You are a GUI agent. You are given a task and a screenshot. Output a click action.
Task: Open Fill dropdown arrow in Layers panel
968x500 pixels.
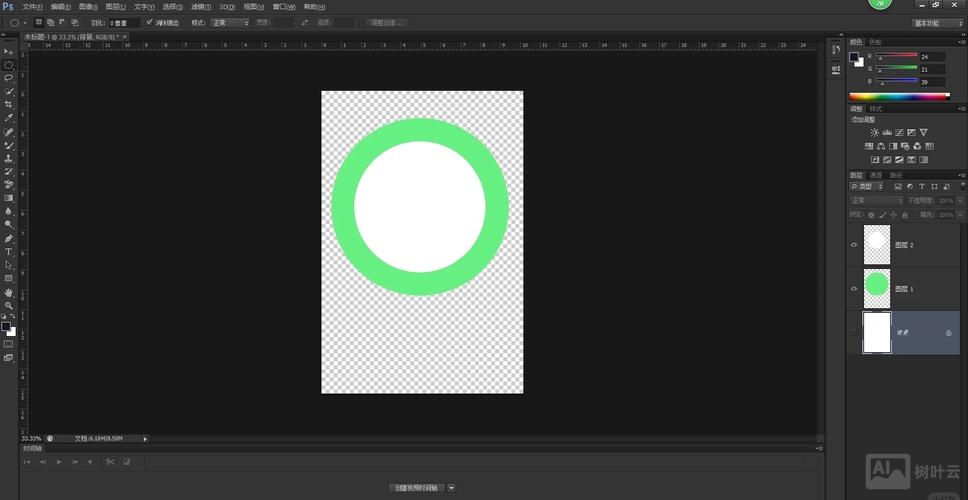coord(960,215)
